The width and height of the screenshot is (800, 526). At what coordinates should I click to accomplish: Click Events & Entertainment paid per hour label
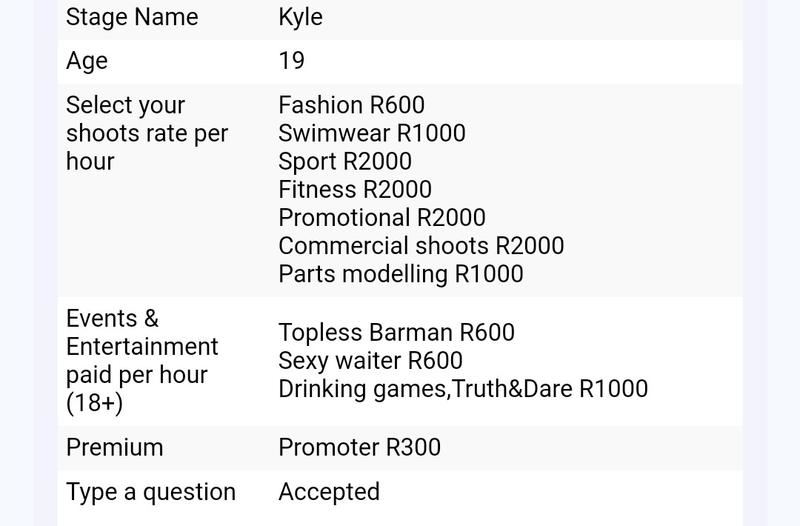tap(142, 361)
